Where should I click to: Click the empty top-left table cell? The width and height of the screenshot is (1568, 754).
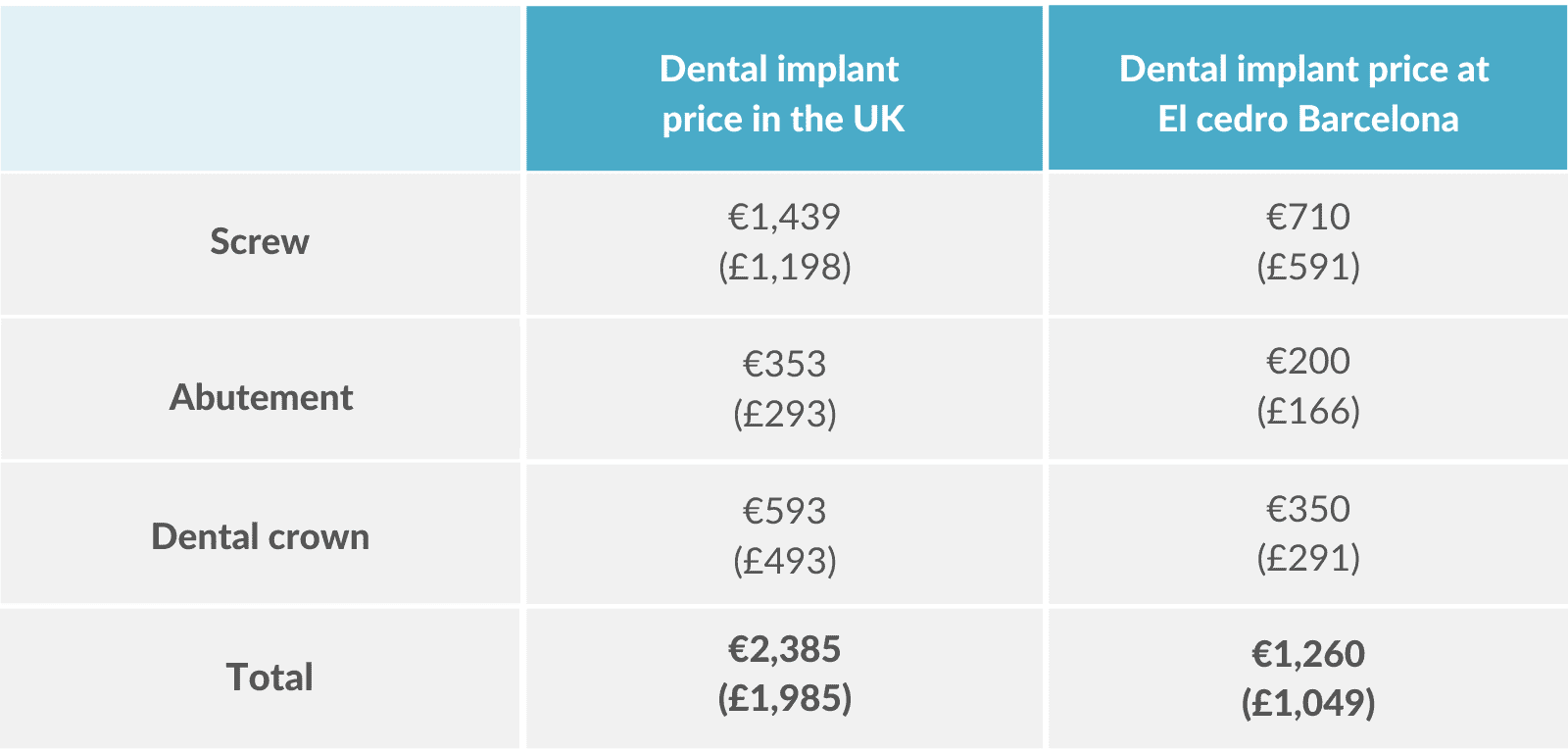260,88
